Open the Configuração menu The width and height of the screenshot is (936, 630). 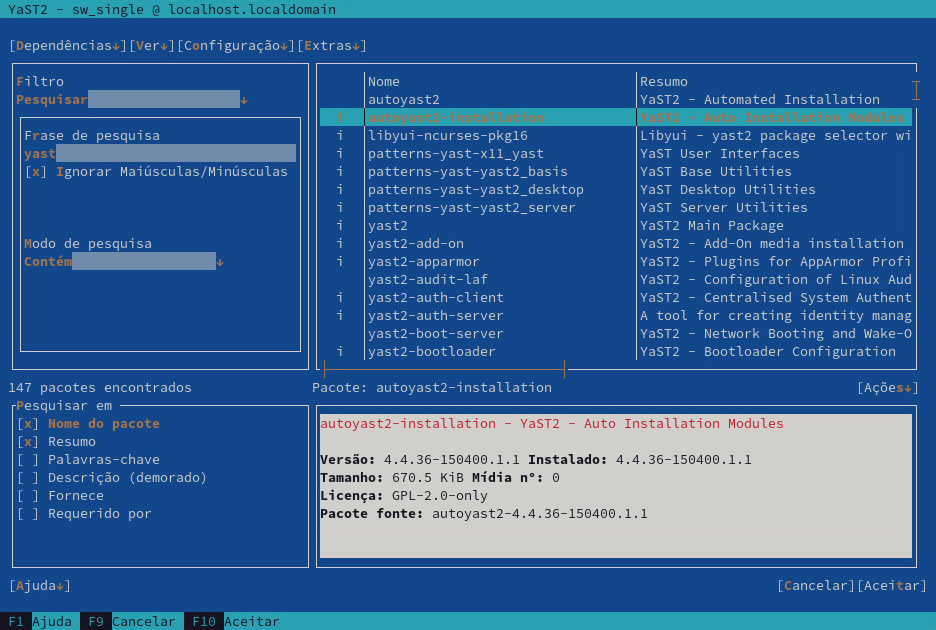[236, 45]
